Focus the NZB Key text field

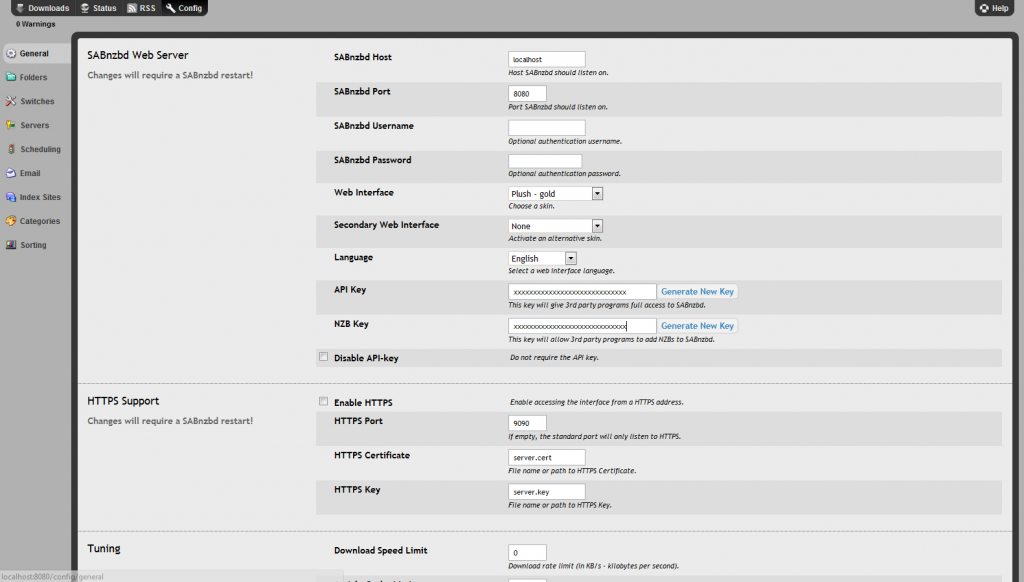tap(582, 325)
